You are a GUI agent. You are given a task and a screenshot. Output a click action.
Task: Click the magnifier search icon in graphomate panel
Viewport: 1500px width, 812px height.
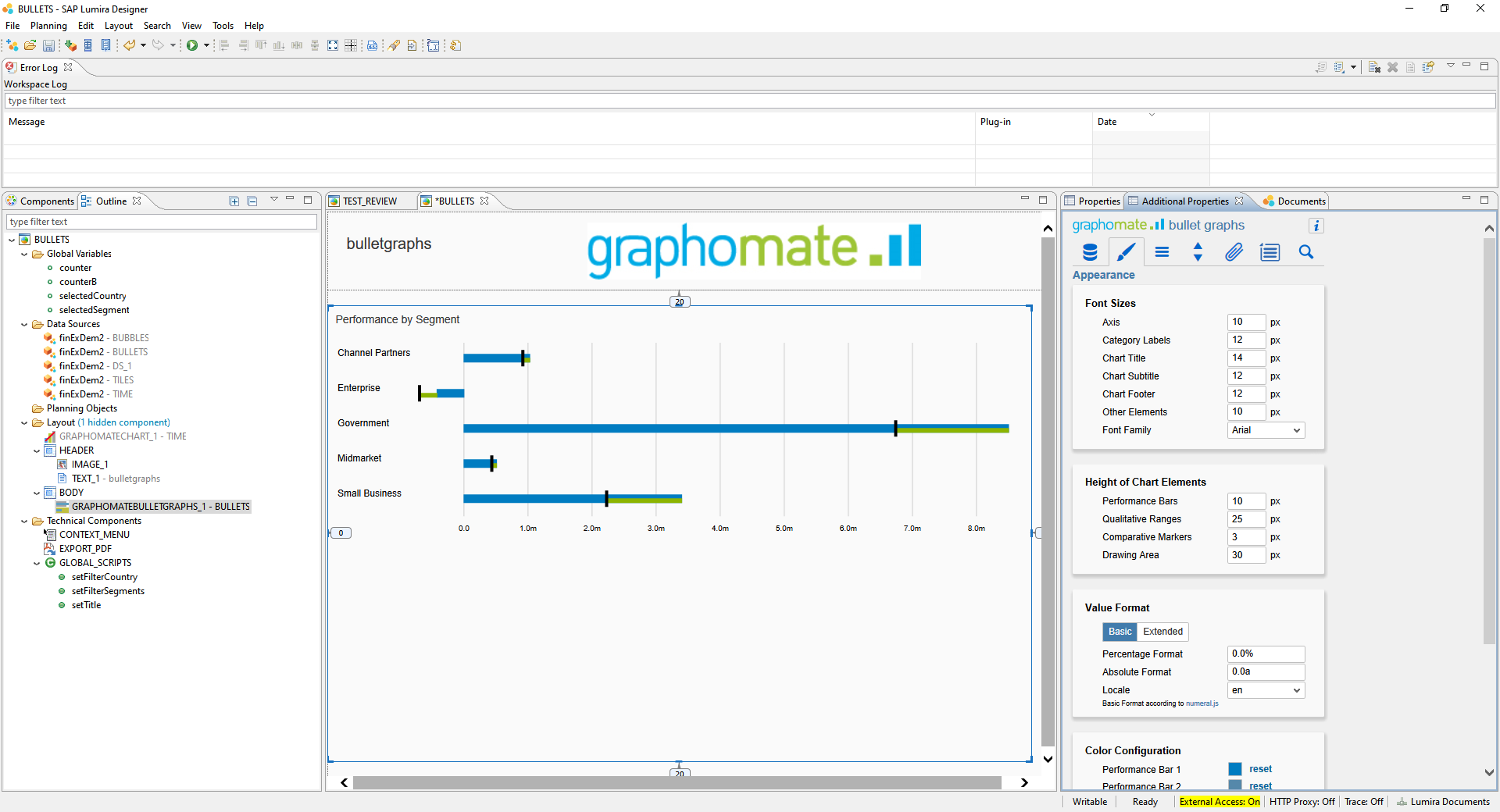(x=1305, y=252)
